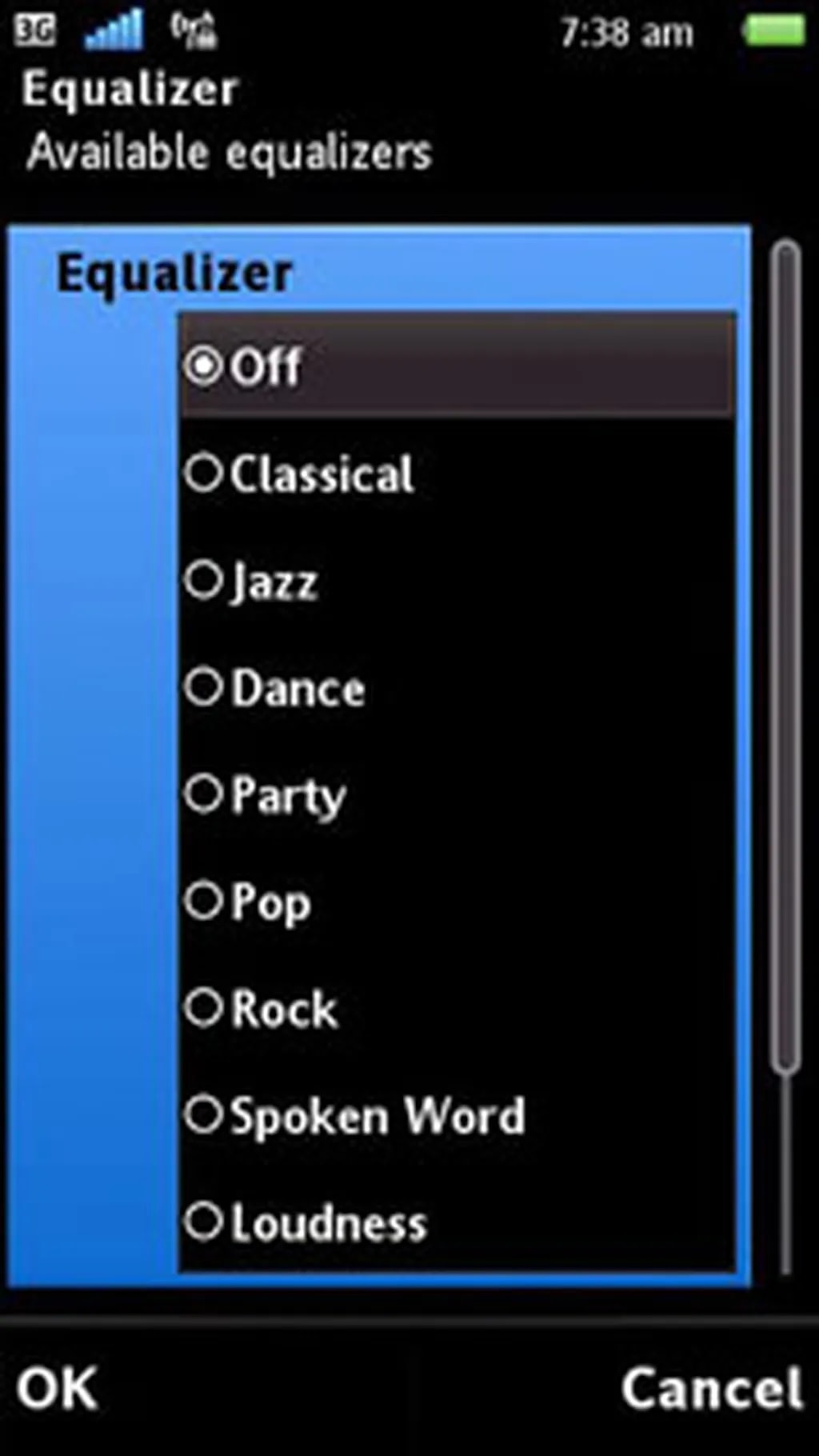This screenshot has height=1456, width=819.
Task: Tap the signal strength bars icon
Action: tap(114, 31)
